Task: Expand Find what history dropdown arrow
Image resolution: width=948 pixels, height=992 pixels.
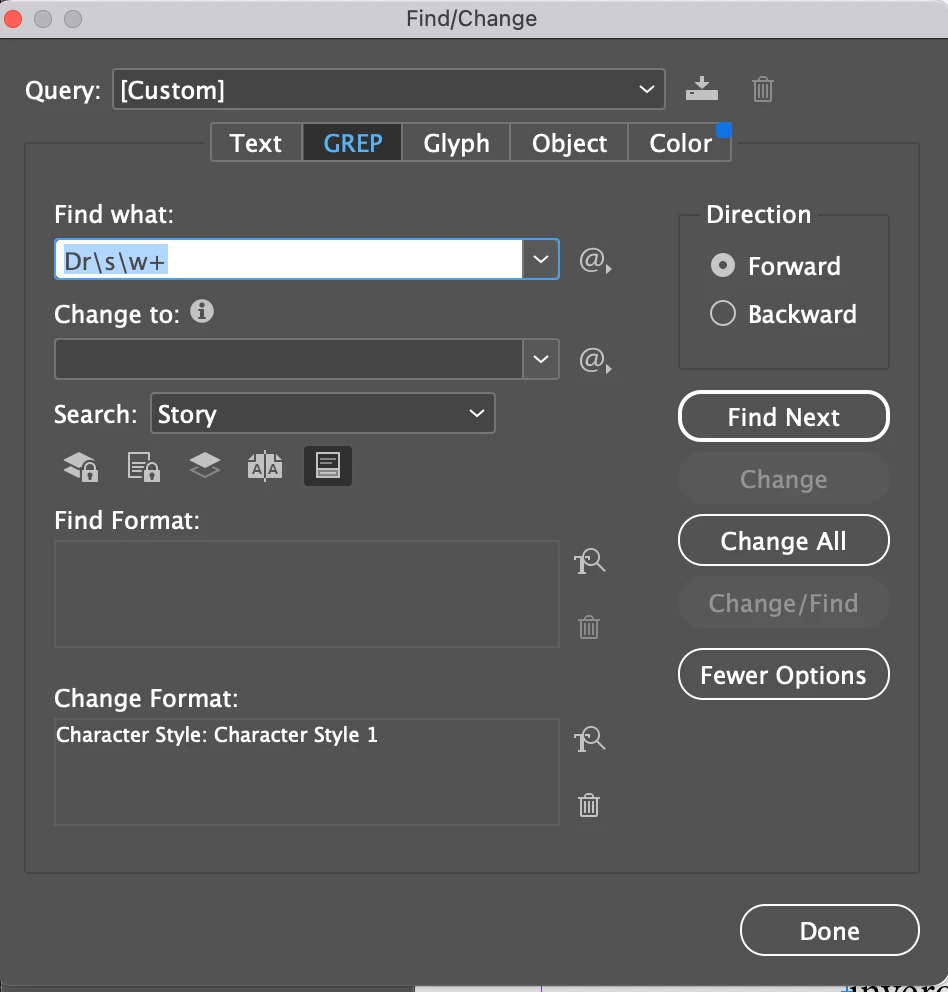Action: [541, 259]
